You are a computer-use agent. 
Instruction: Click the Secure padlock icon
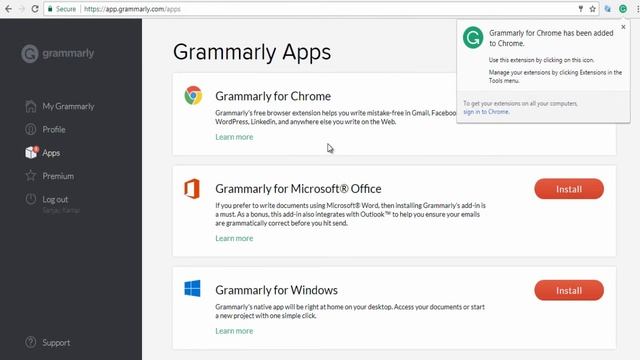50,9
